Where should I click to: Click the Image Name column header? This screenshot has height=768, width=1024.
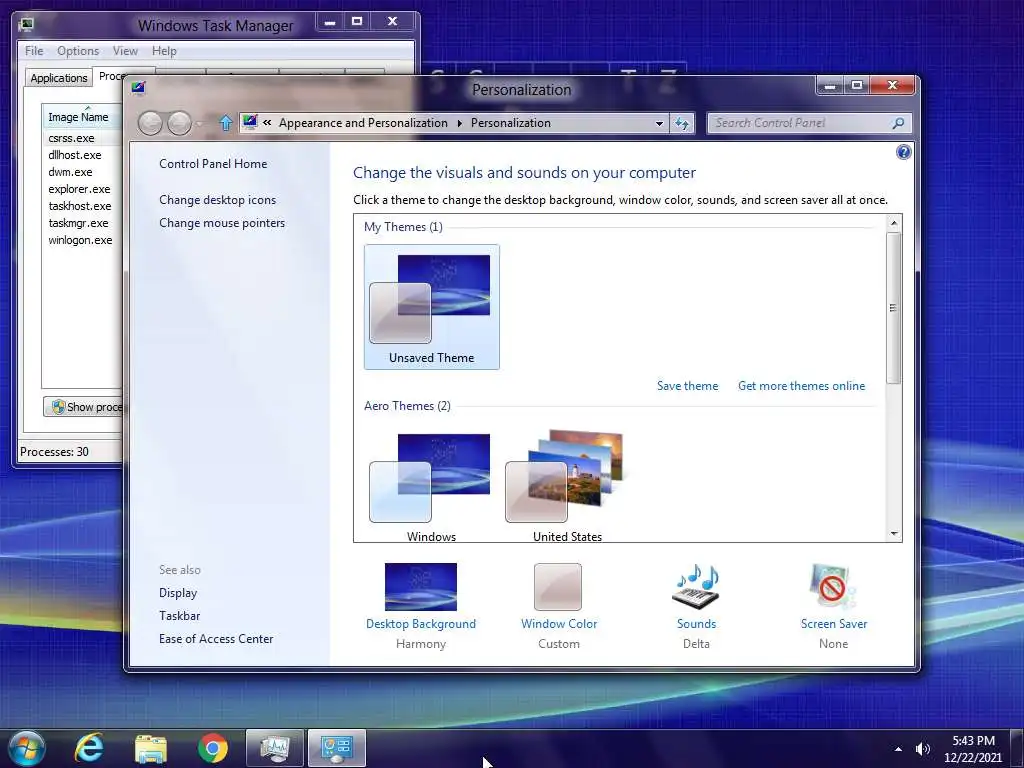(82, 117)
